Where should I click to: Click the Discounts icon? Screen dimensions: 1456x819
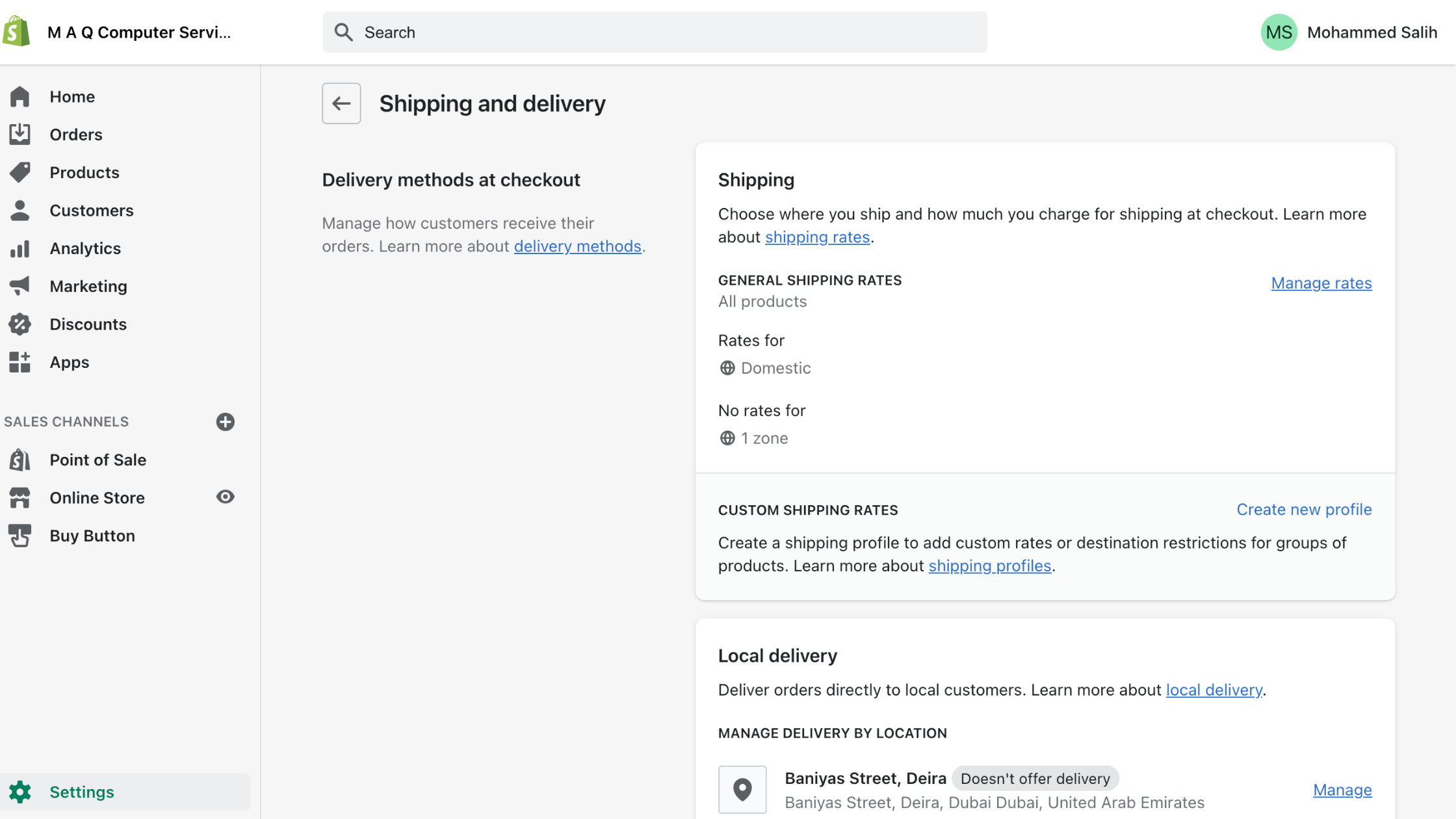(x=20, y=324)
